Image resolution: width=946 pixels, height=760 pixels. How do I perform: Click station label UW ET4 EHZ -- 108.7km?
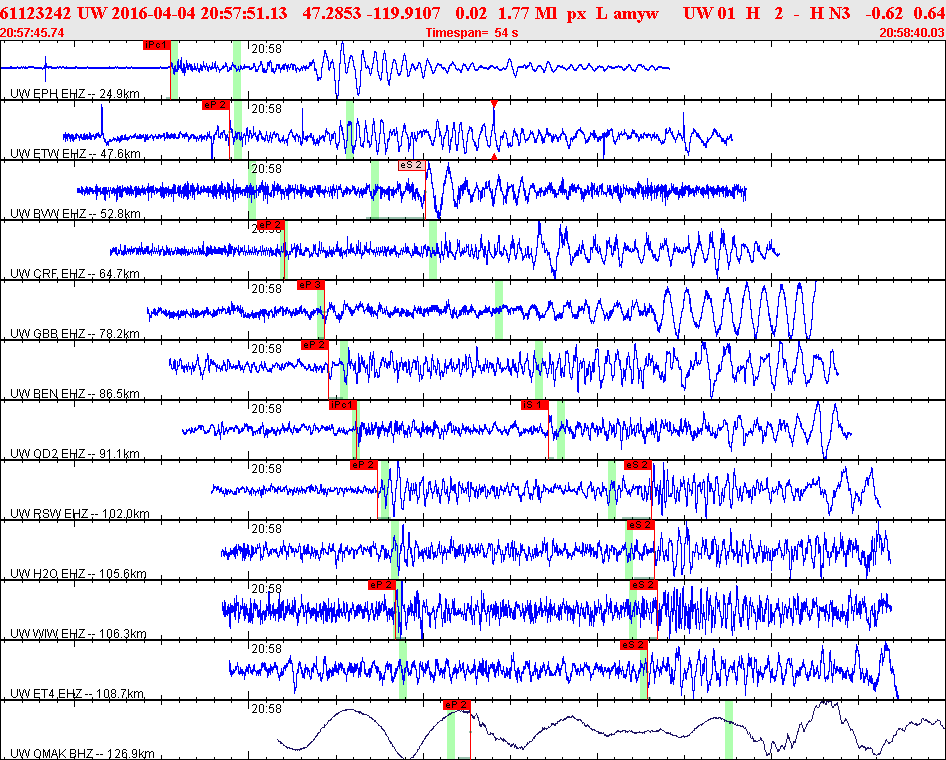pyautogui.click(x=77, y=694)
